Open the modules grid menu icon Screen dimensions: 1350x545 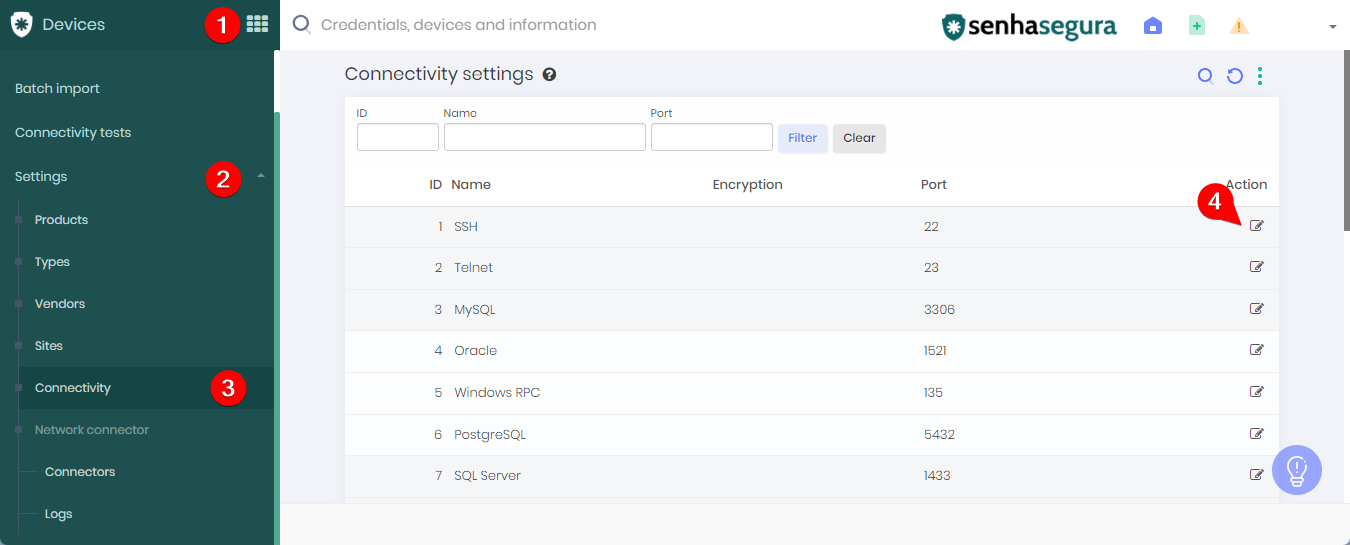(x=257, y=24)
